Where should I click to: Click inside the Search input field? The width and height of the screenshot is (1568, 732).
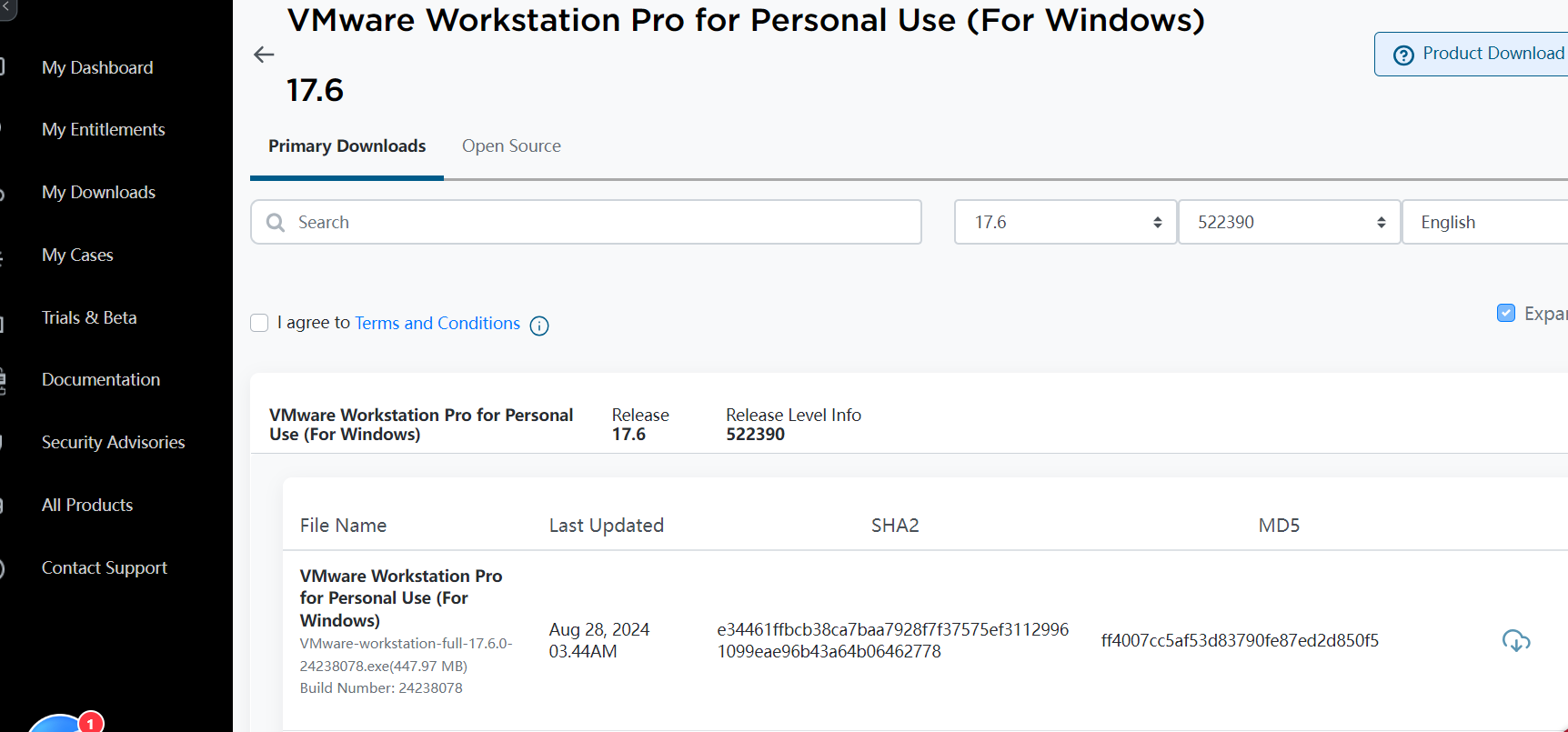coord(586,222)
